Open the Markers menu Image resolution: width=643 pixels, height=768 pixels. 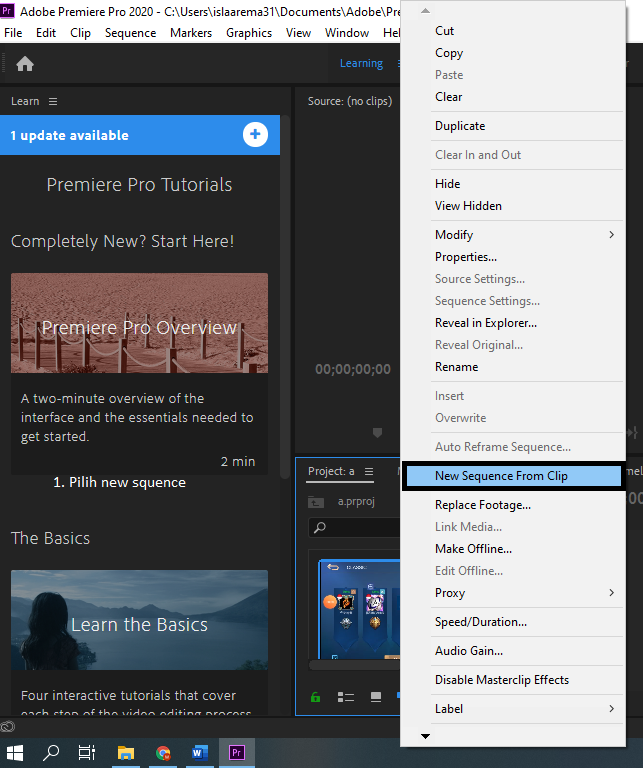(191, 33)
